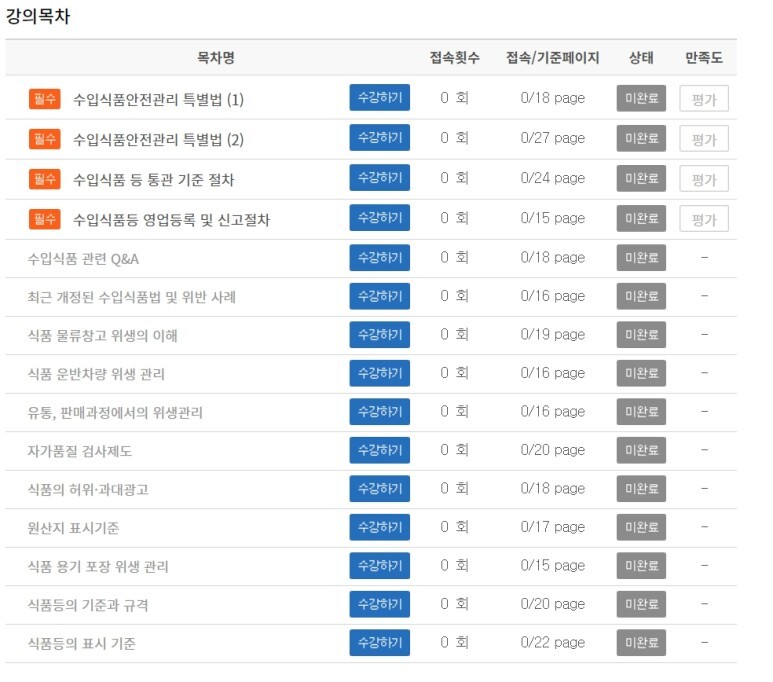
Task: Click 미완료 status of 수입식품안전관리 특별법 (2)
Action: (x=641, y=138)
